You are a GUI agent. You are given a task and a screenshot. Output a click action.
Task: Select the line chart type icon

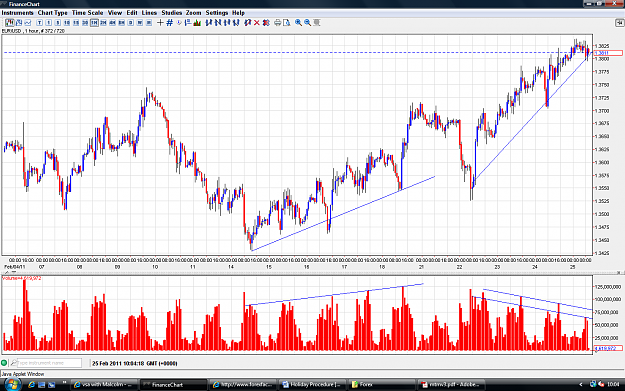[28, 23]
